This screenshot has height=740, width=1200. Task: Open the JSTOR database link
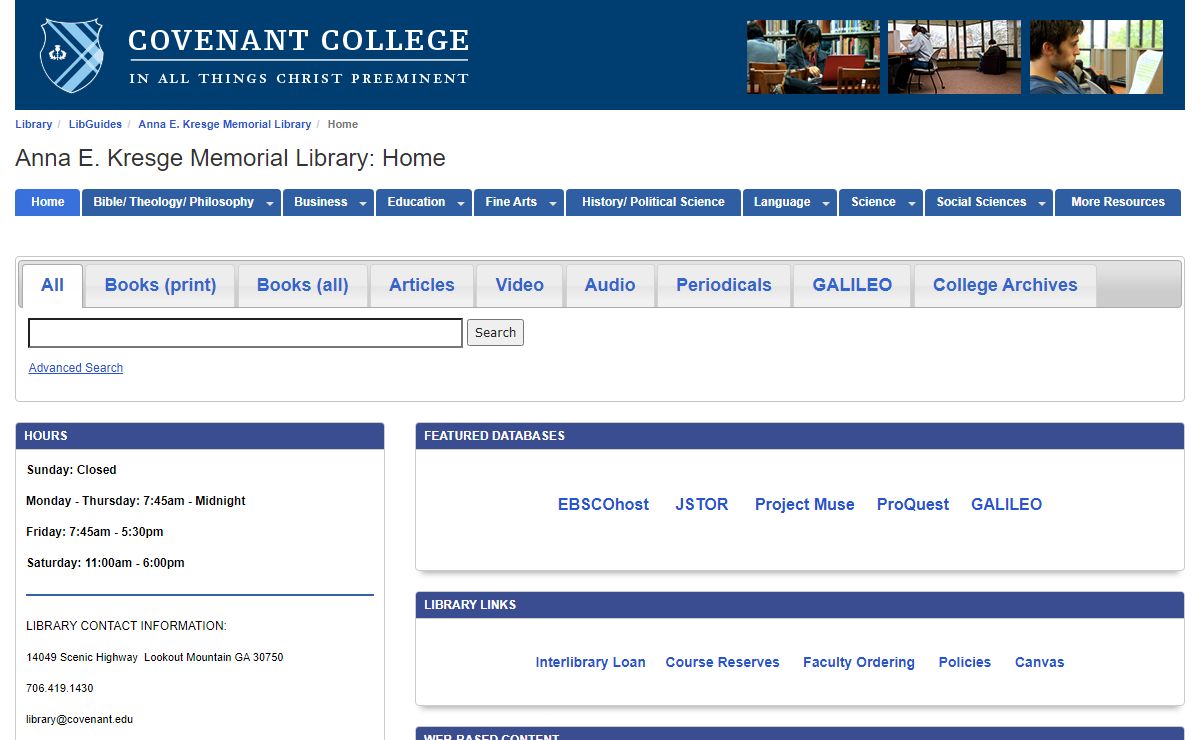pos(702,505)
